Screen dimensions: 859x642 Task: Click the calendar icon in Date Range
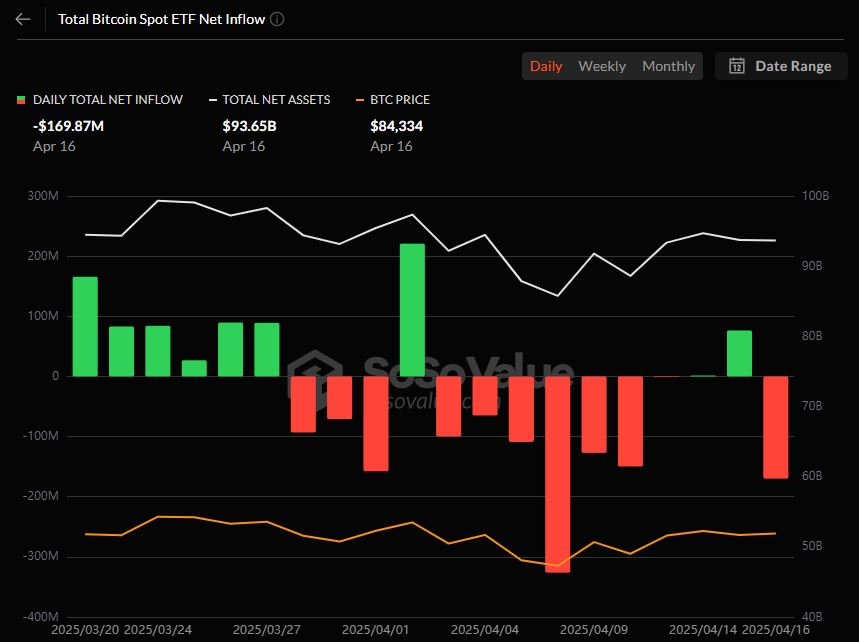pyautogui.click(x=736, y=66)
